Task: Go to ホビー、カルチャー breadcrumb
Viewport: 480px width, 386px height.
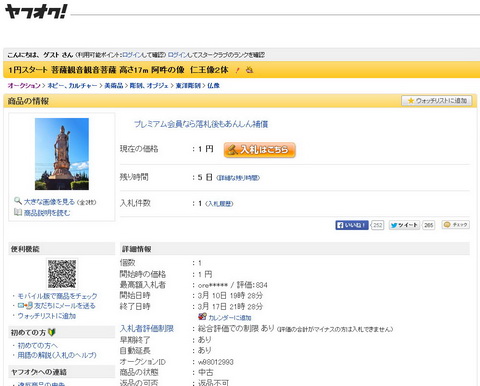Action: (72, 85)
